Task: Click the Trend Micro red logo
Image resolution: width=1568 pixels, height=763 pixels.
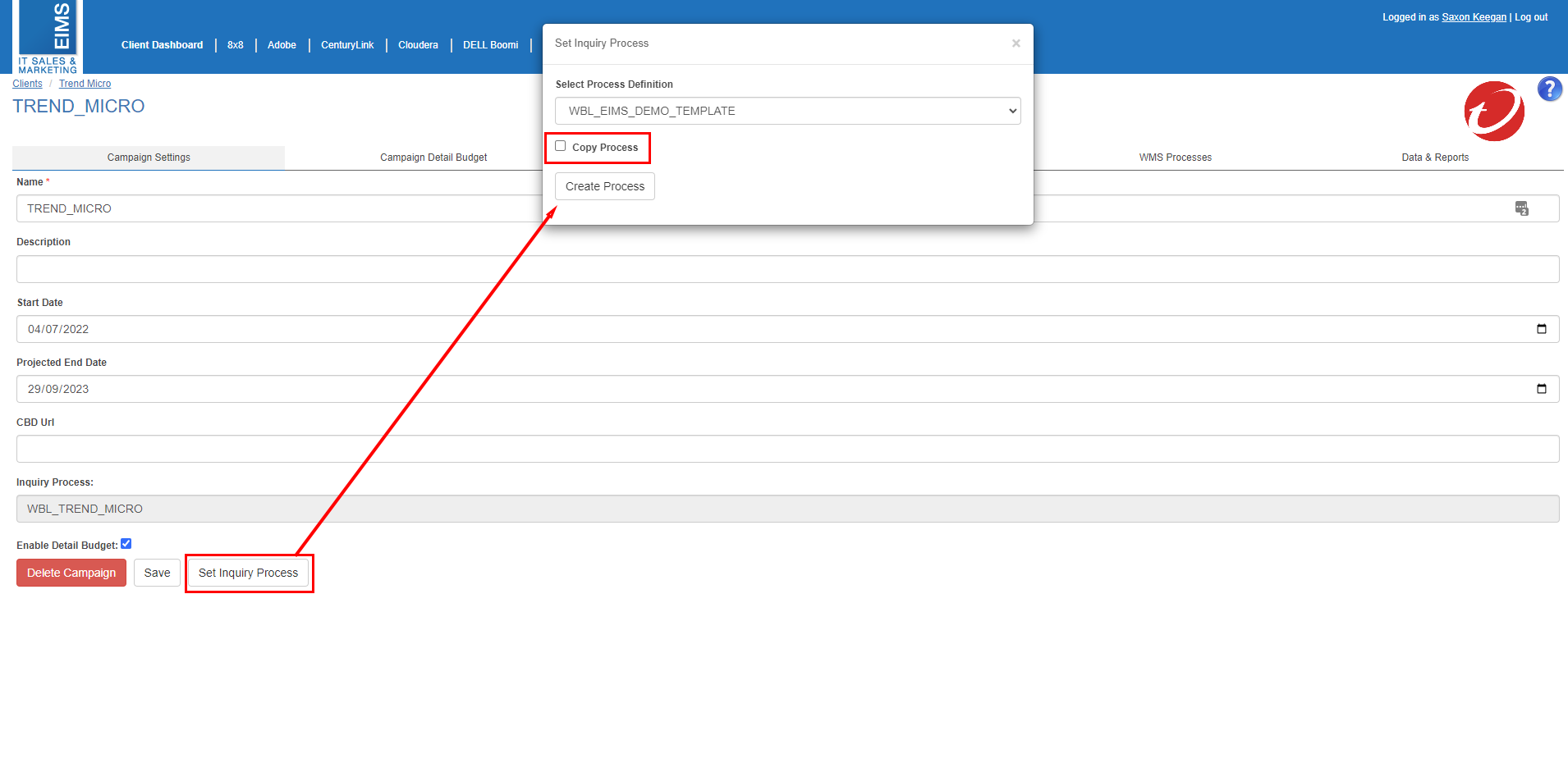Action: [1494, 111]
